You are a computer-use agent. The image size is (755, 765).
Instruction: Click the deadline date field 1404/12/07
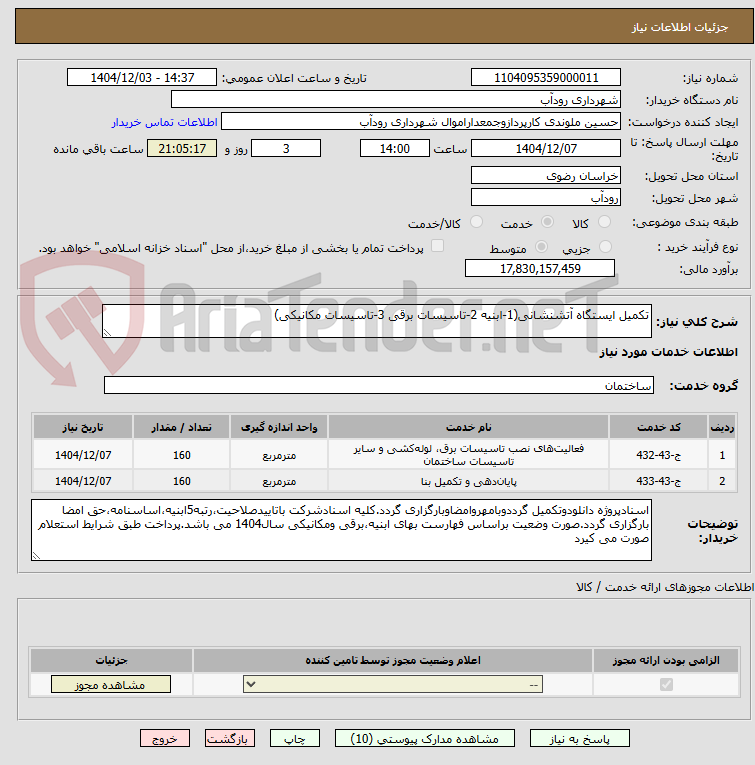(546, 148)
